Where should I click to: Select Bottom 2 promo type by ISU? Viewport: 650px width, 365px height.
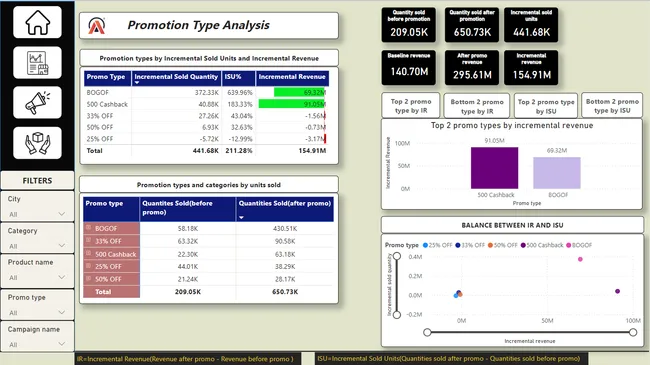coord(612,106)
